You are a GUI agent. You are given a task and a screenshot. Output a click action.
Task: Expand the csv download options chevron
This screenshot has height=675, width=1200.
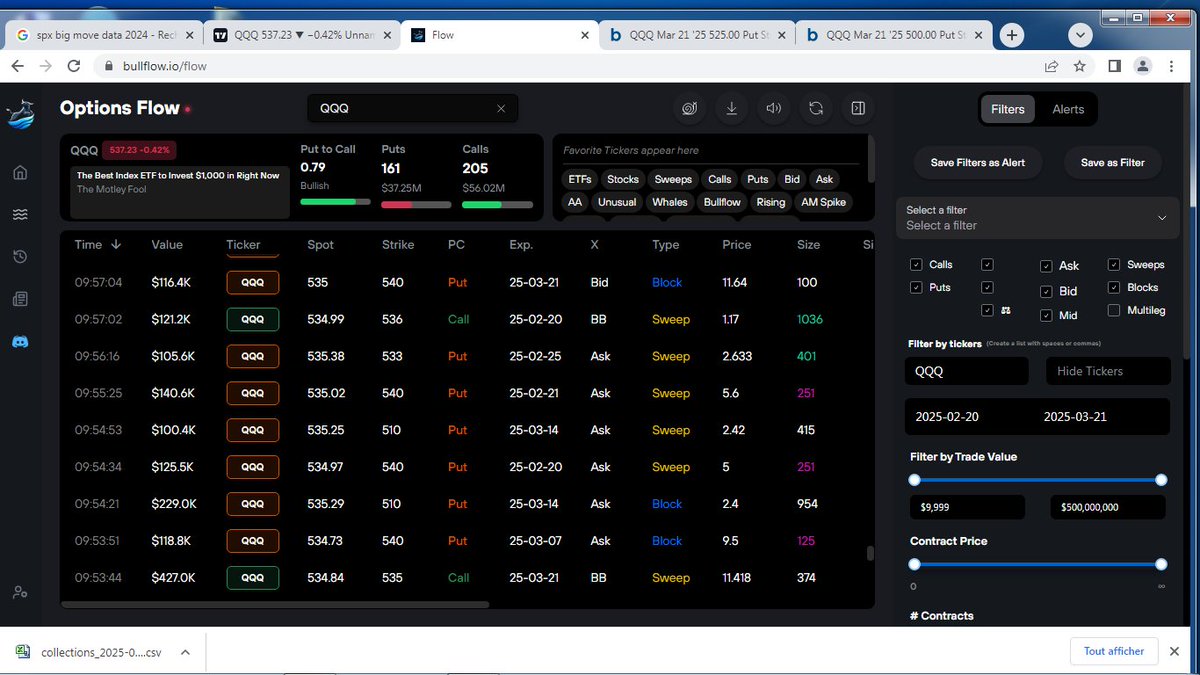(x=185, y=652)
